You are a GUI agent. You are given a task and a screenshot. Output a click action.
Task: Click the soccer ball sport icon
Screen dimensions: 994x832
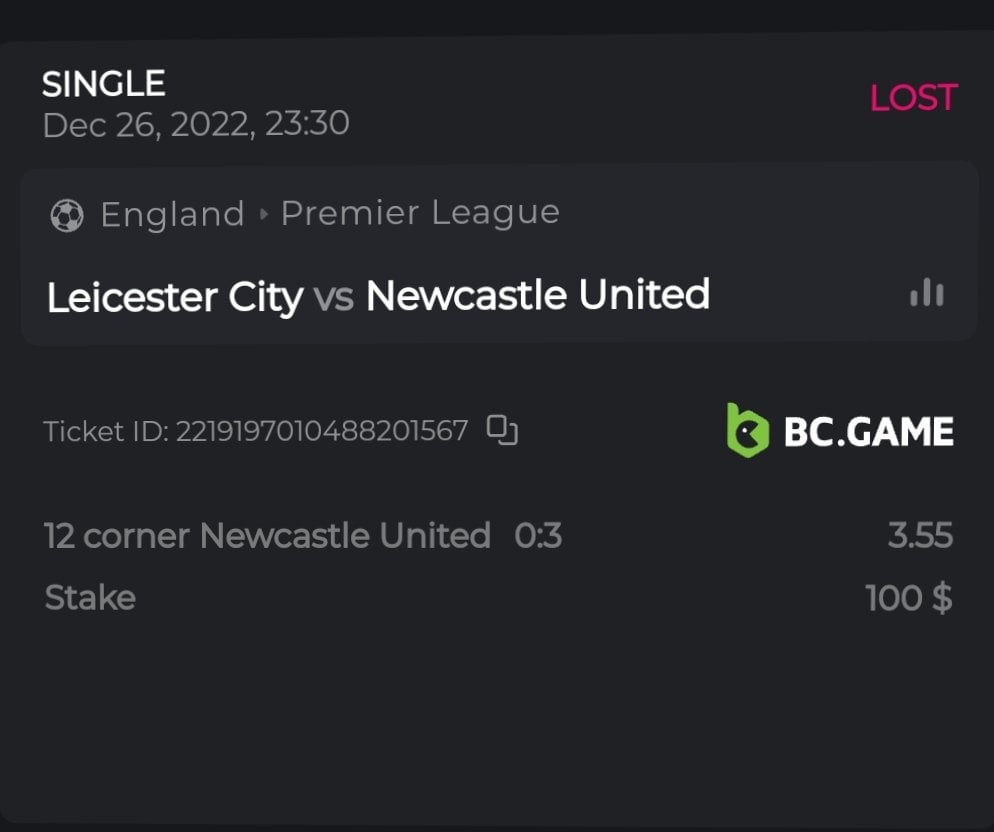(67, 215)
